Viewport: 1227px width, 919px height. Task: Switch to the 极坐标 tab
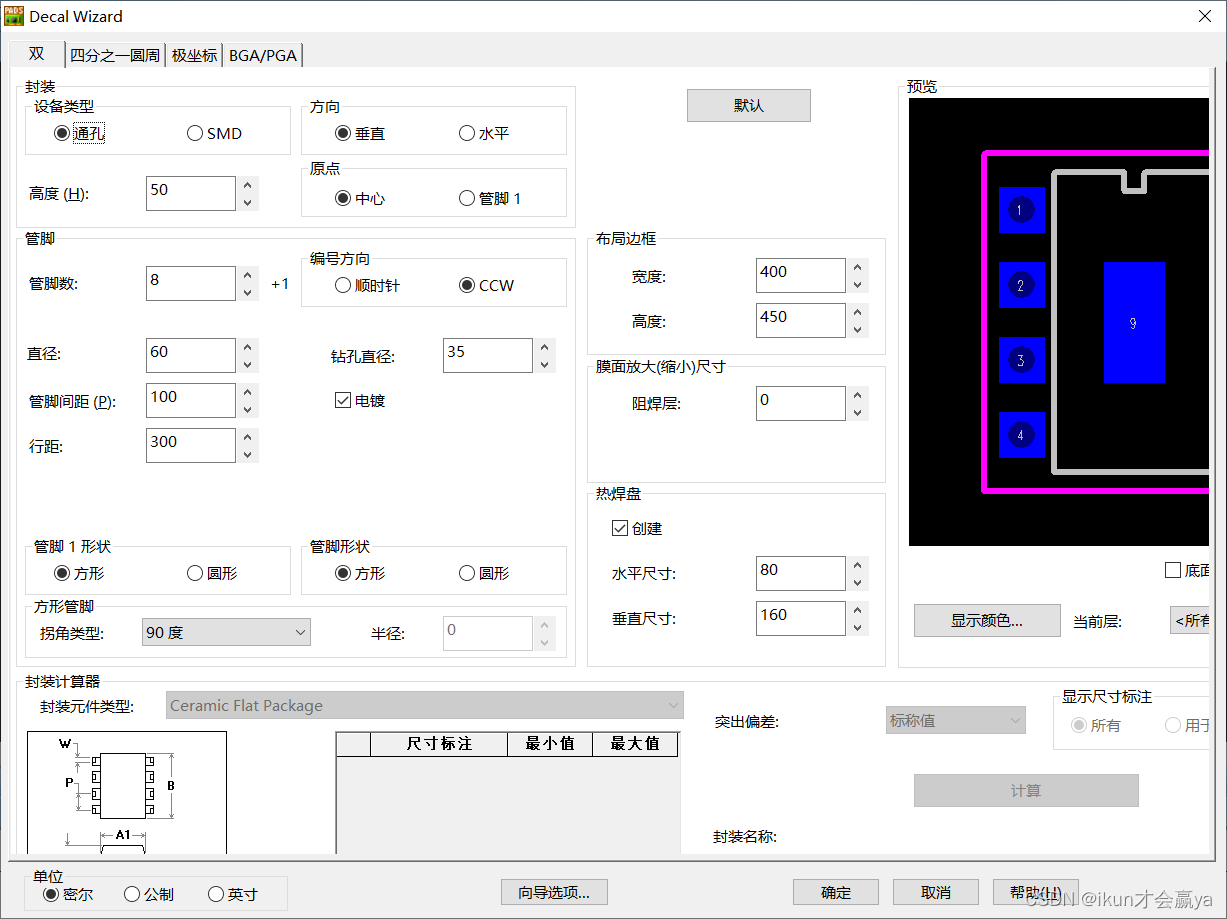(194, 55)
